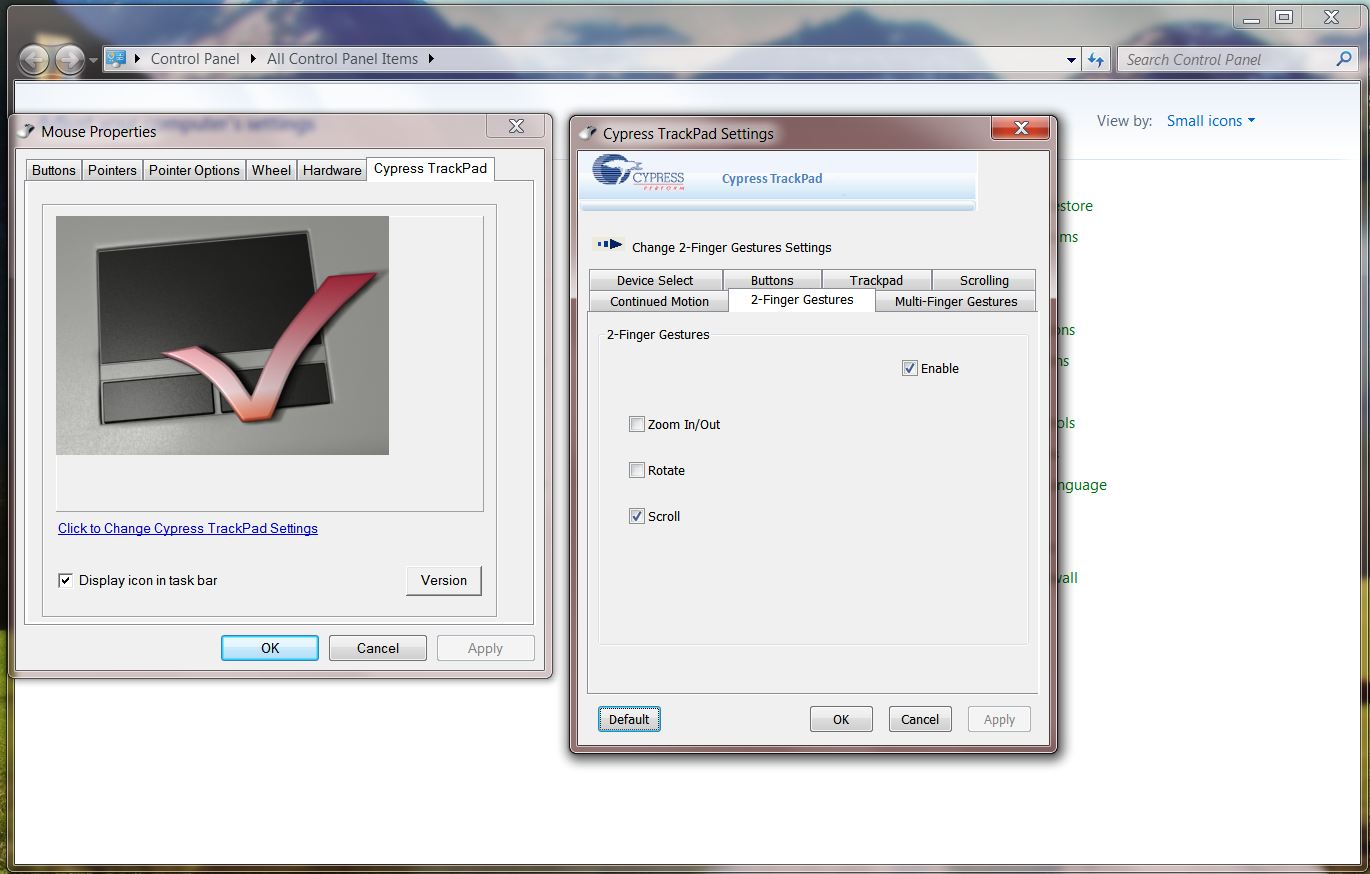Image resolution: width=1370 pixels, height=874 pixels.
Task: Click the trackpad checkmark image
Action: click(222, 335)
